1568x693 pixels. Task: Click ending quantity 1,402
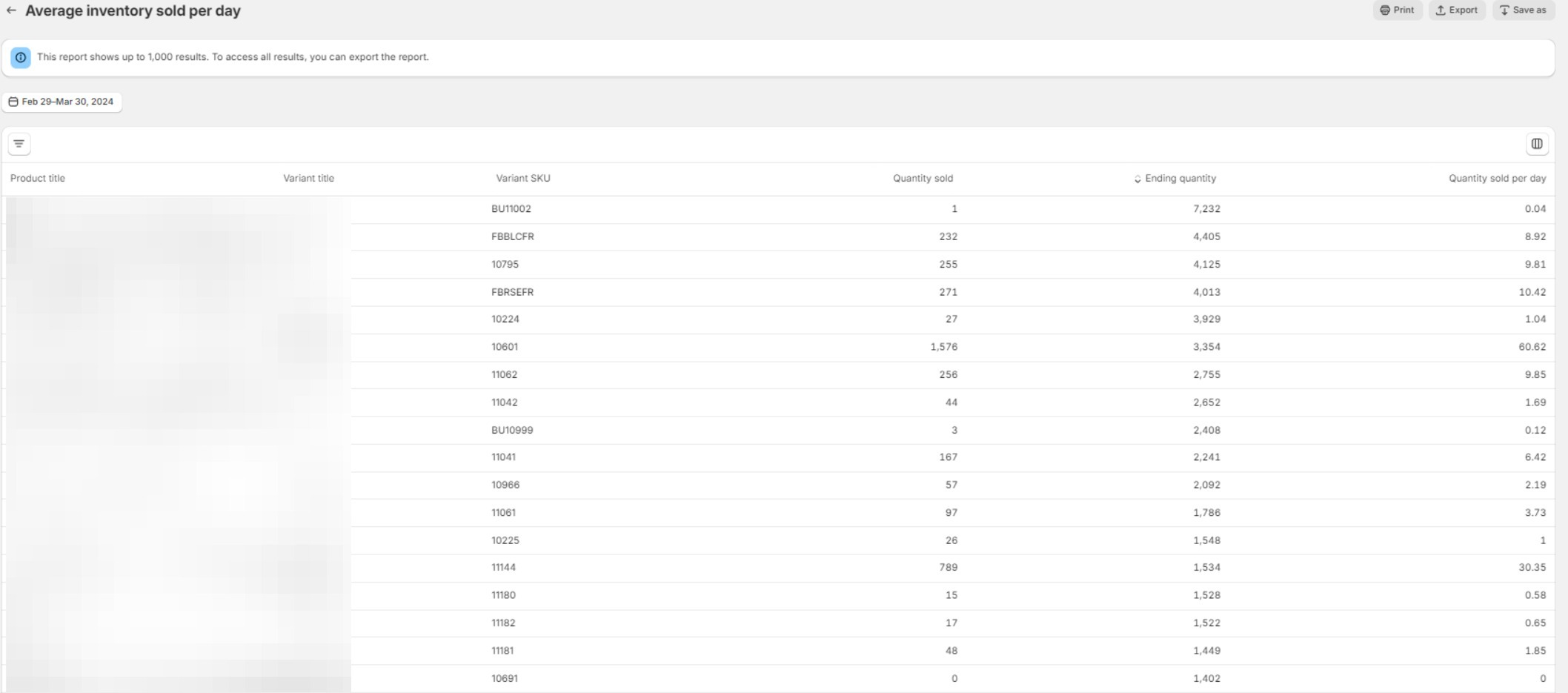pos(1206,678)
